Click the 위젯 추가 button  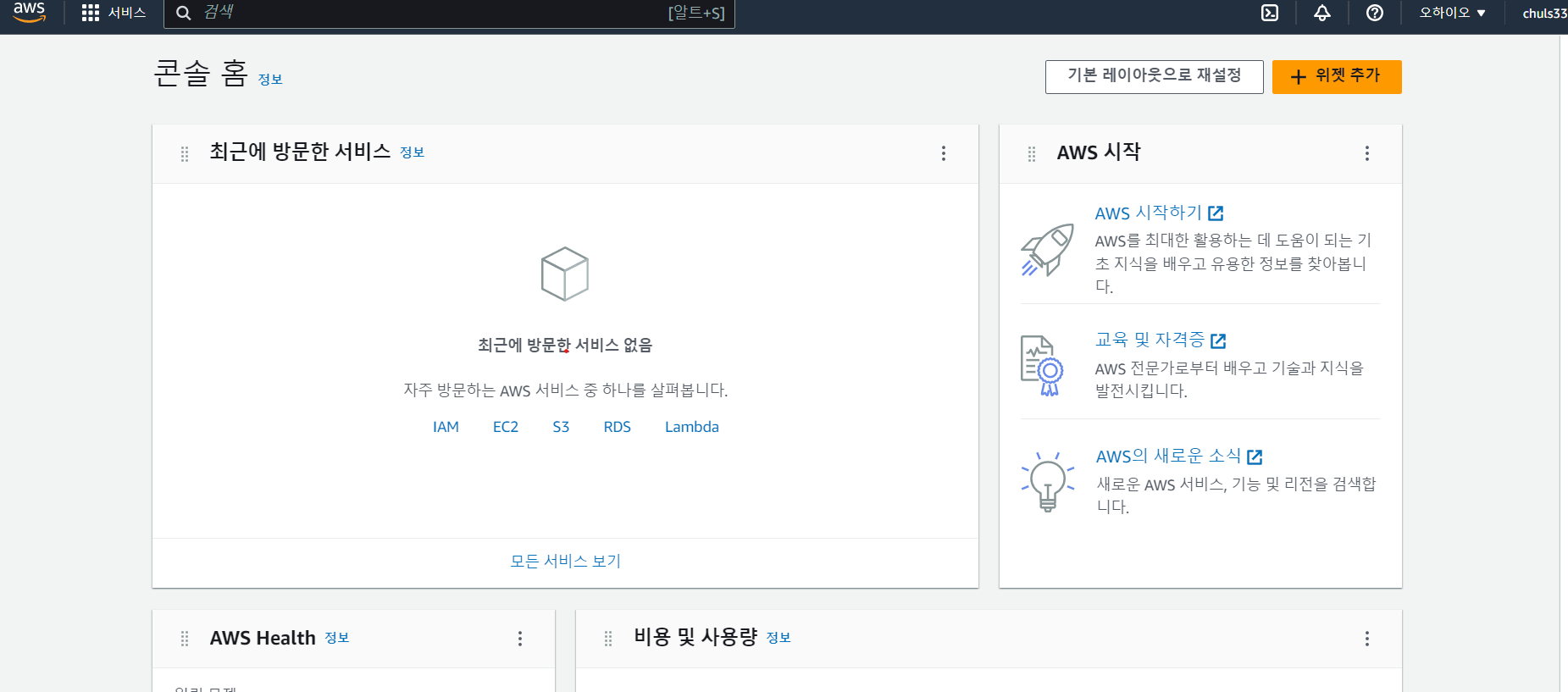click(1337, 76)
